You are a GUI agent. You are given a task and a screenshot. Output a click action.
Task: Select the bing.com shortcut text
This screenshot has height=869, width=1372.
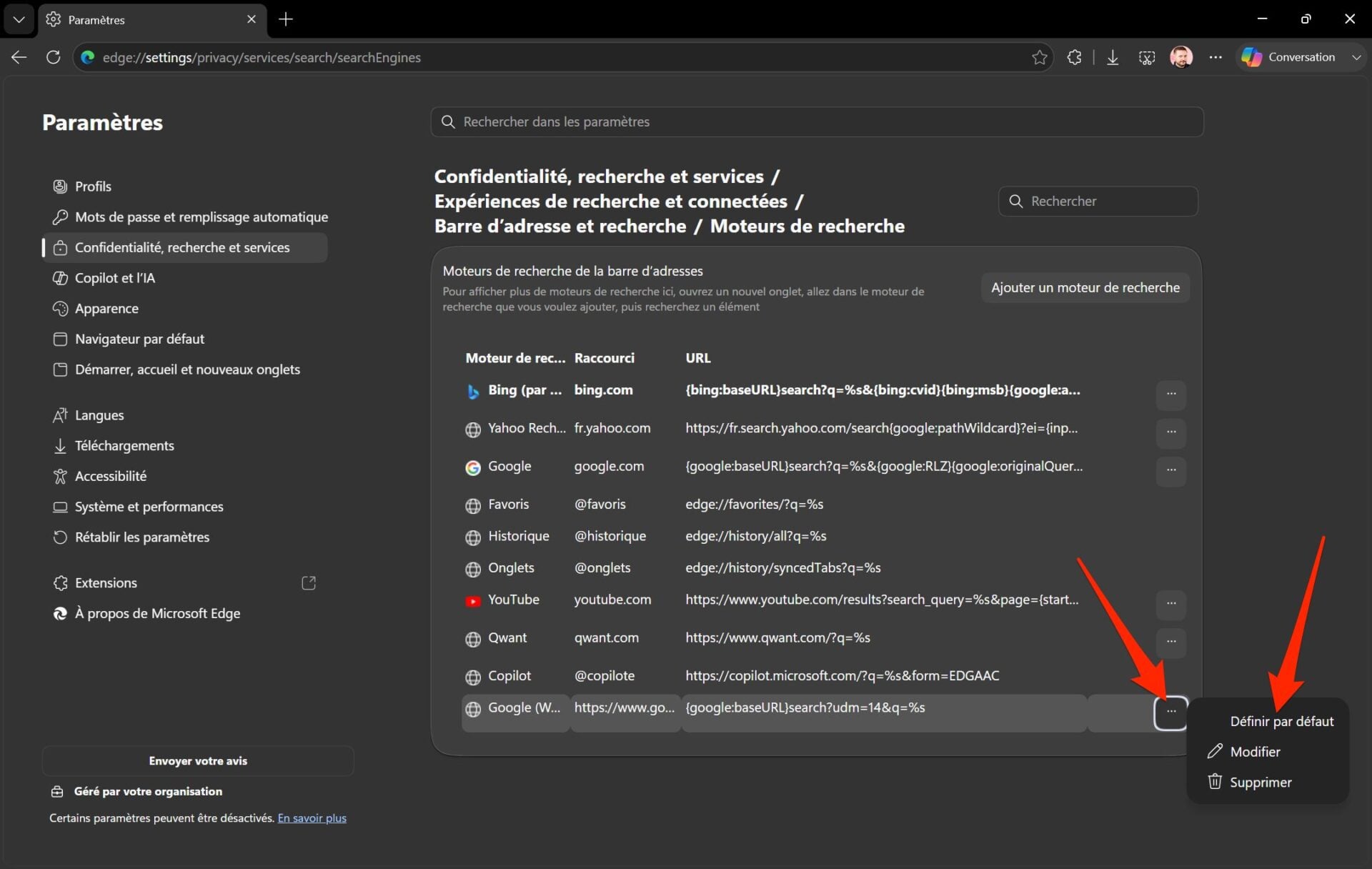coord(603,389)
